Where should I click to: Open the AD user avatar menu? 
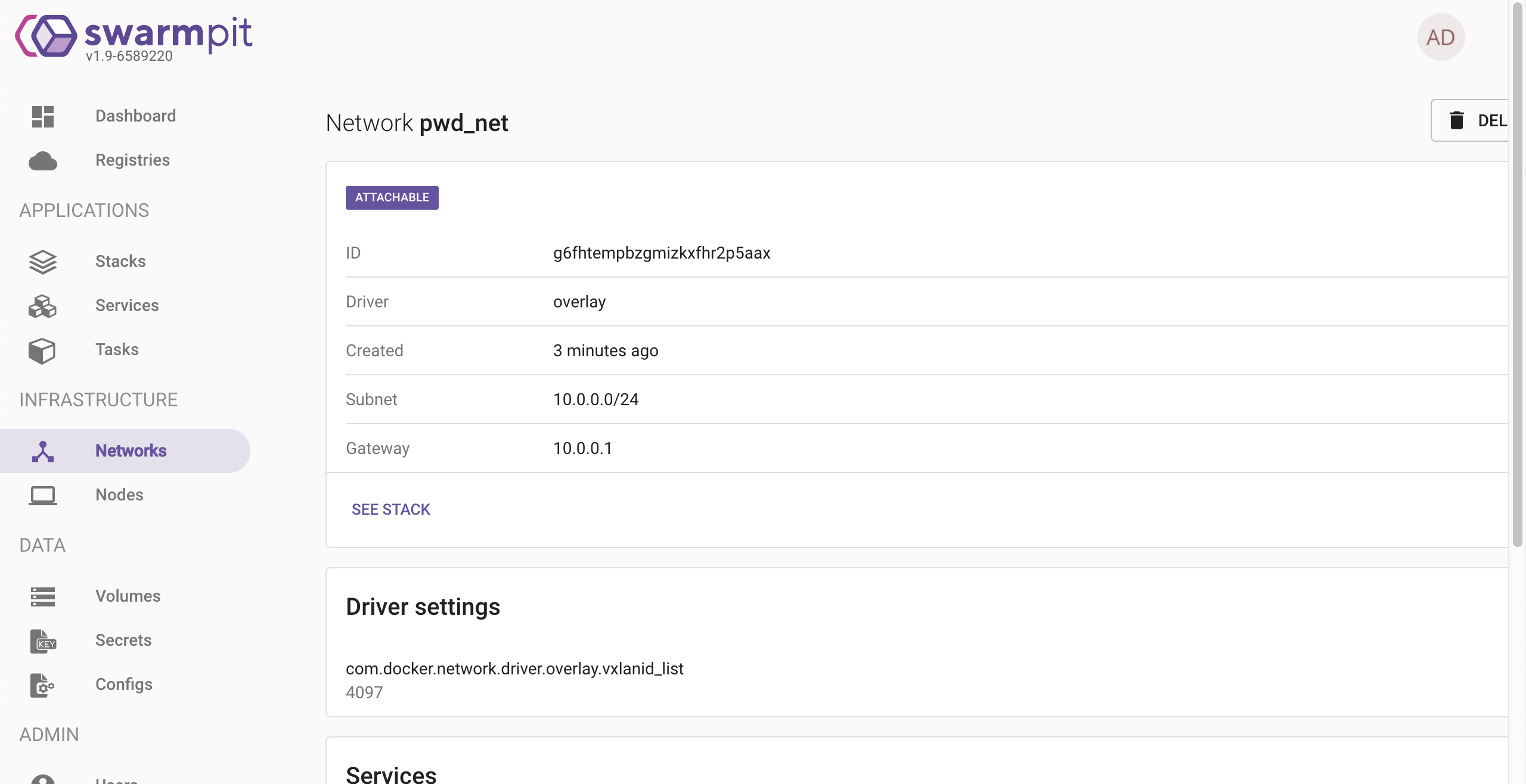(1441, 38)
